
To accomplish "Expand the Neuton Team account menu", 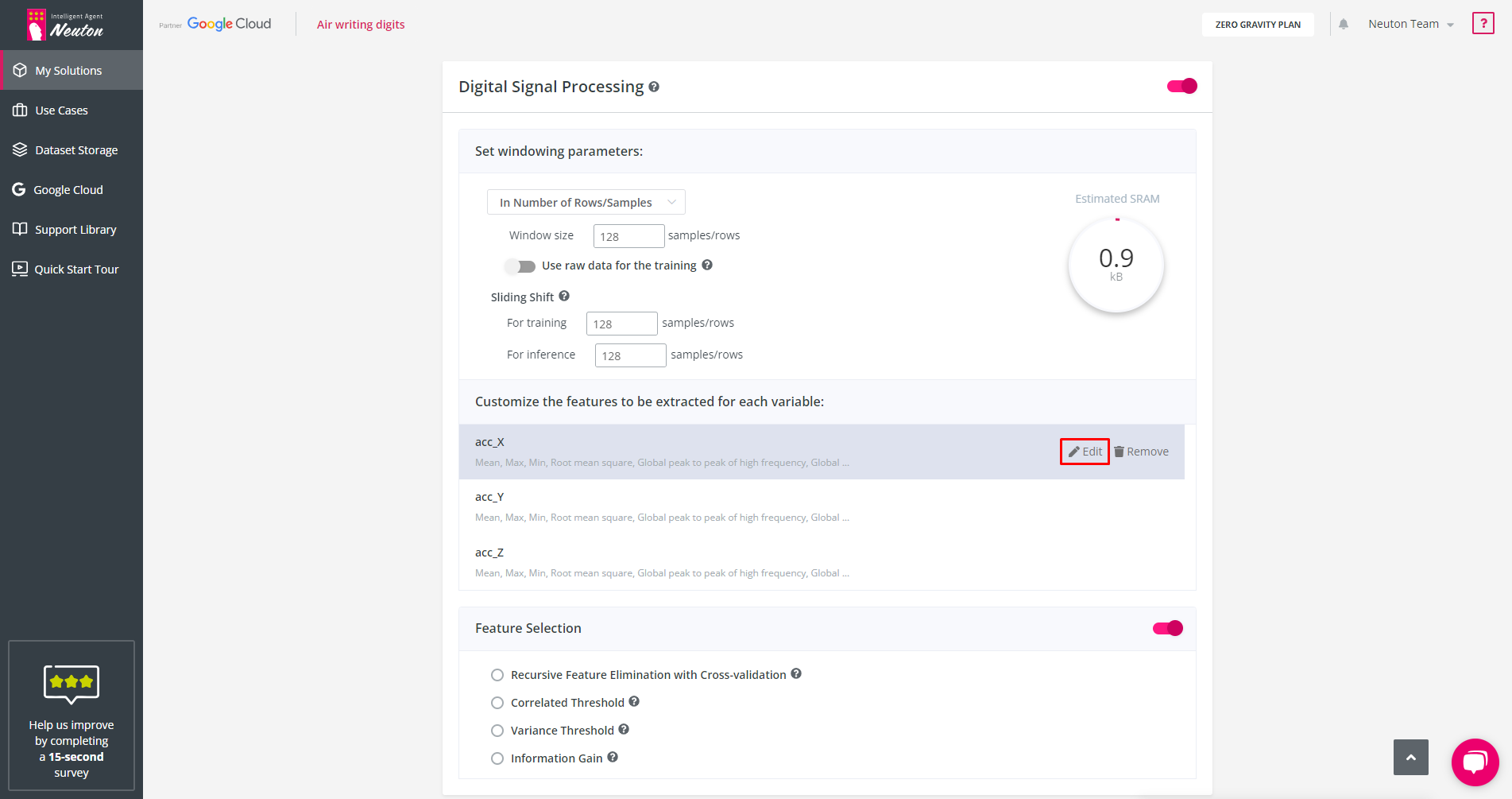I will pos(1410,24).
